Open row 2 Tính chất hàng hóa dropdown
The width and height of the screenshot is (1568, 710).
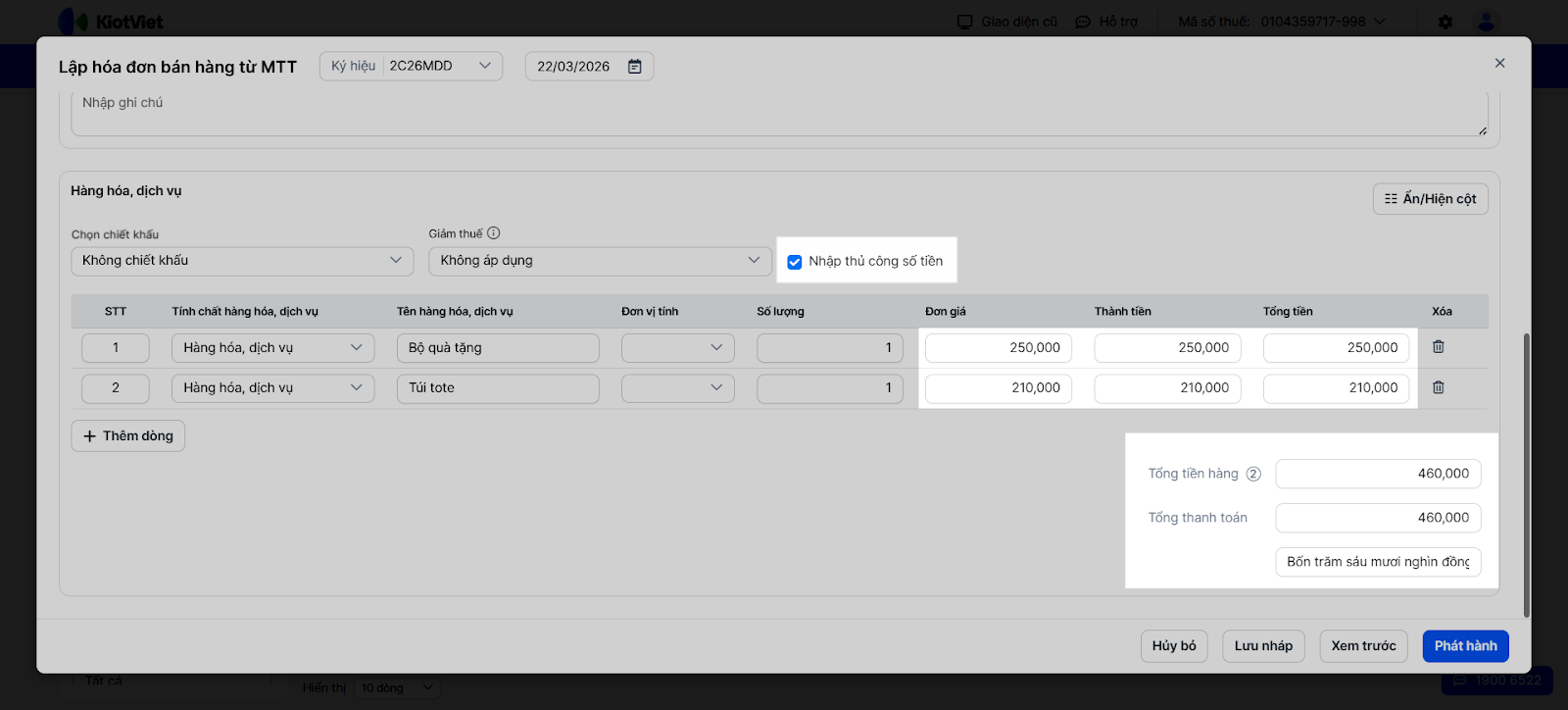coord(356,387)
